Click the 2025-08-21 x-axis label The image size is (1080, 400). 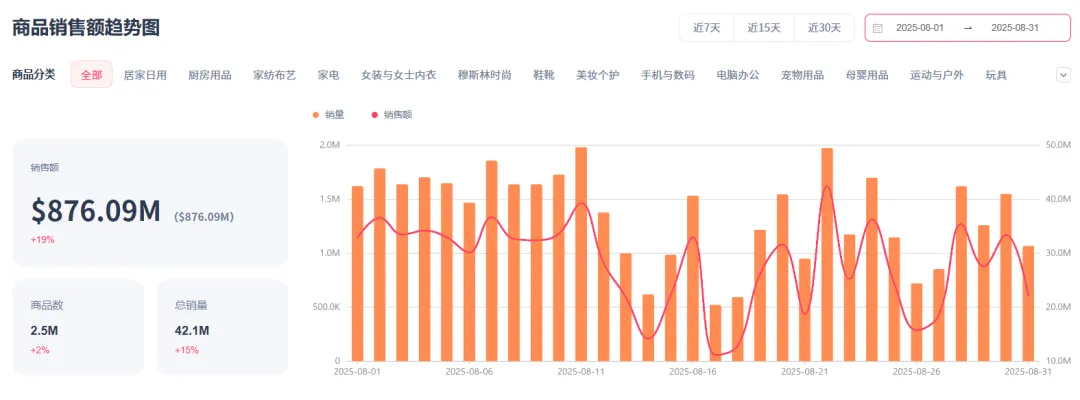pos(804,372)
